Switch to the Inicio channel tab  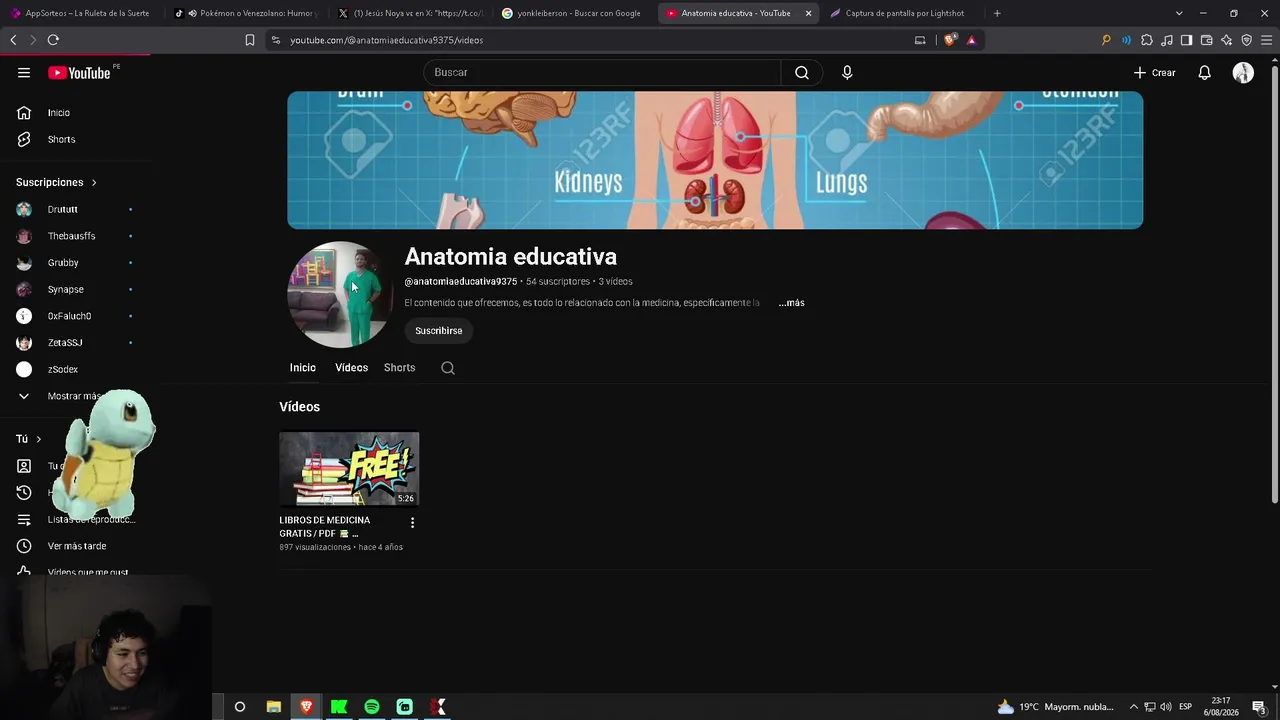pyautogui.click(x=302, y=368)
